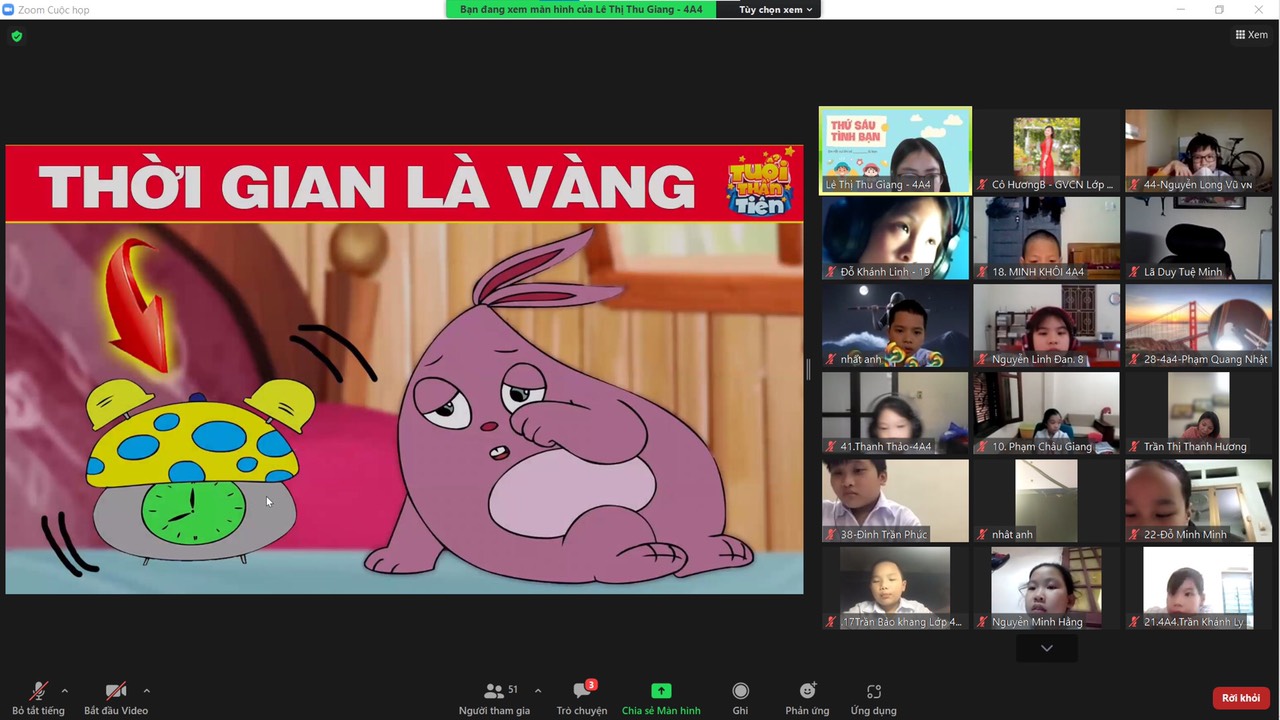This screenshot has width=1280, height=720.
Task: Open the Người tham gia participants panel
Action: (x=494, y=697)
